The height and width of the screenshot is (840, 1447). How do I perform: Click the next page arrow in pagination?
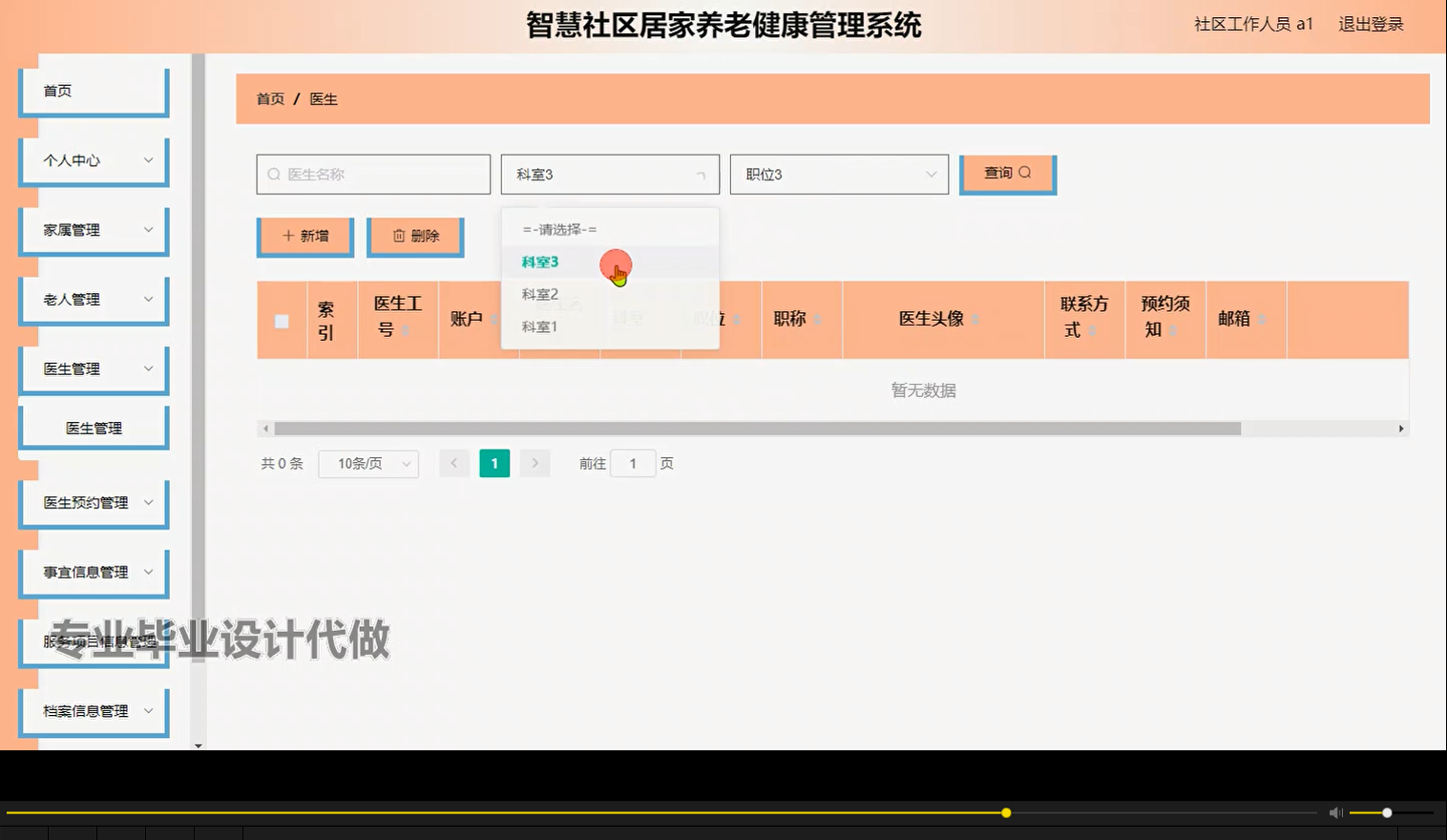pos(535,463)
